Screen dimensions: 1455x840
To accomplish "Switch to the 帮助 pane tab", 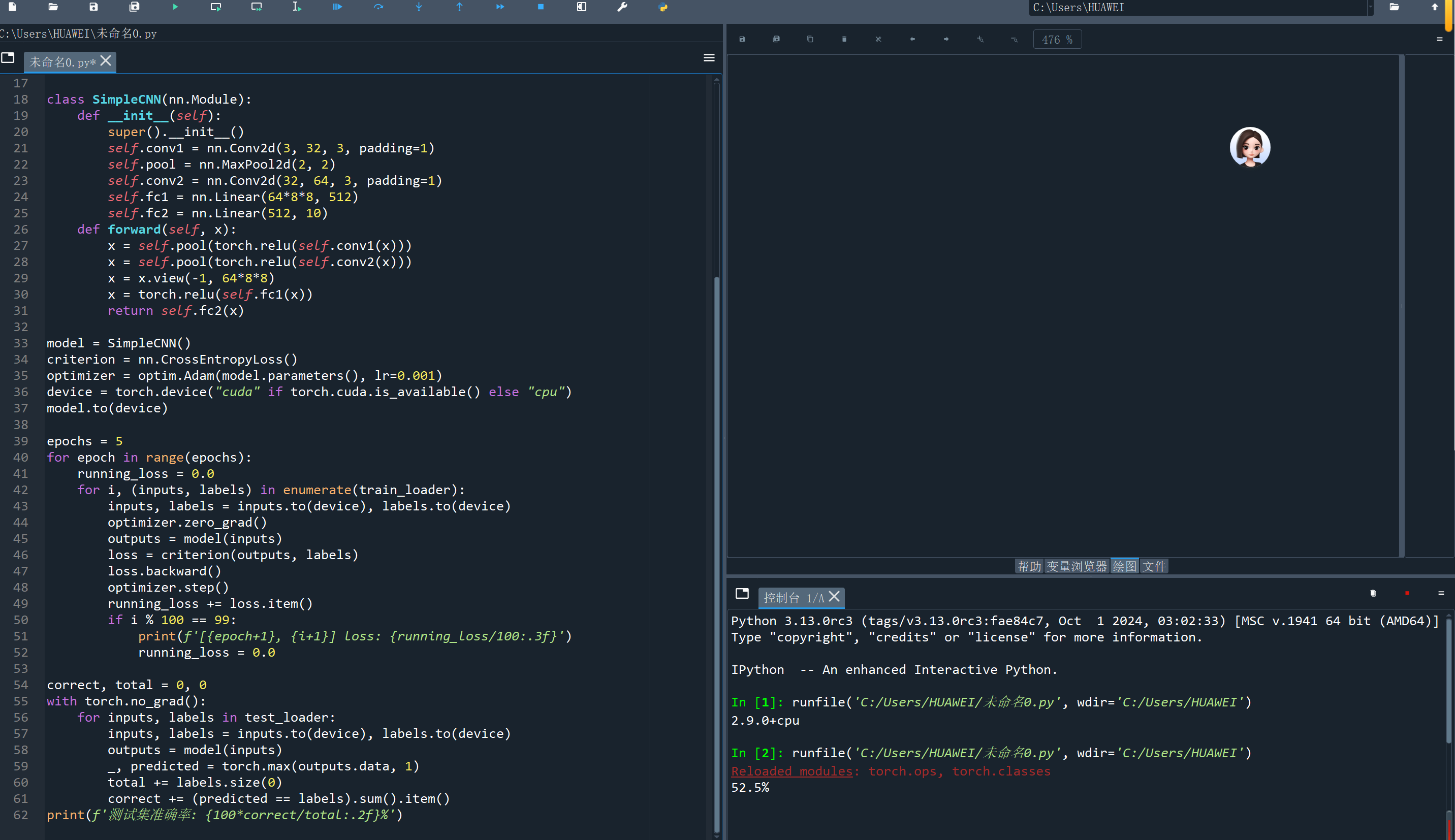I will 1029,566.
